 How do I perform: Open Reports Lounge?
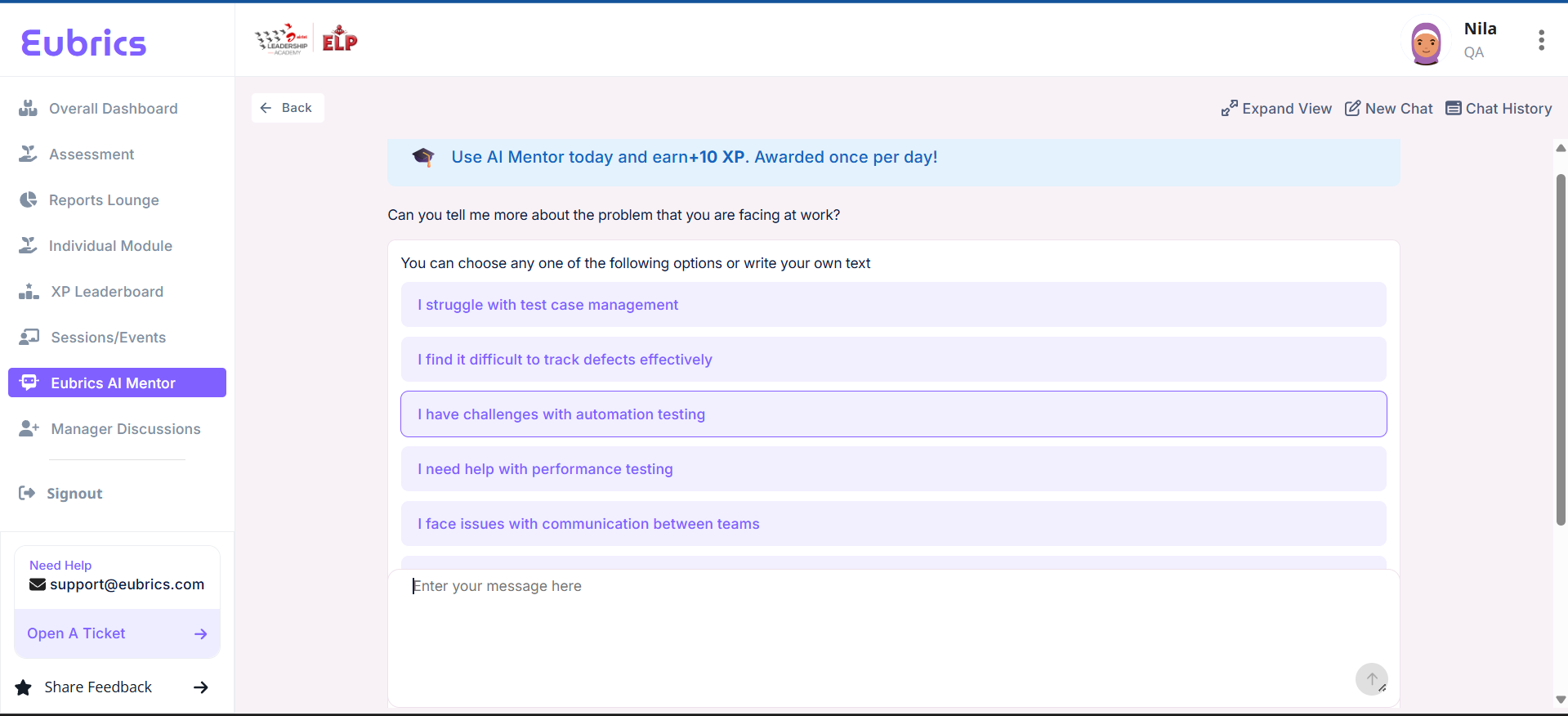coord(104,200)
